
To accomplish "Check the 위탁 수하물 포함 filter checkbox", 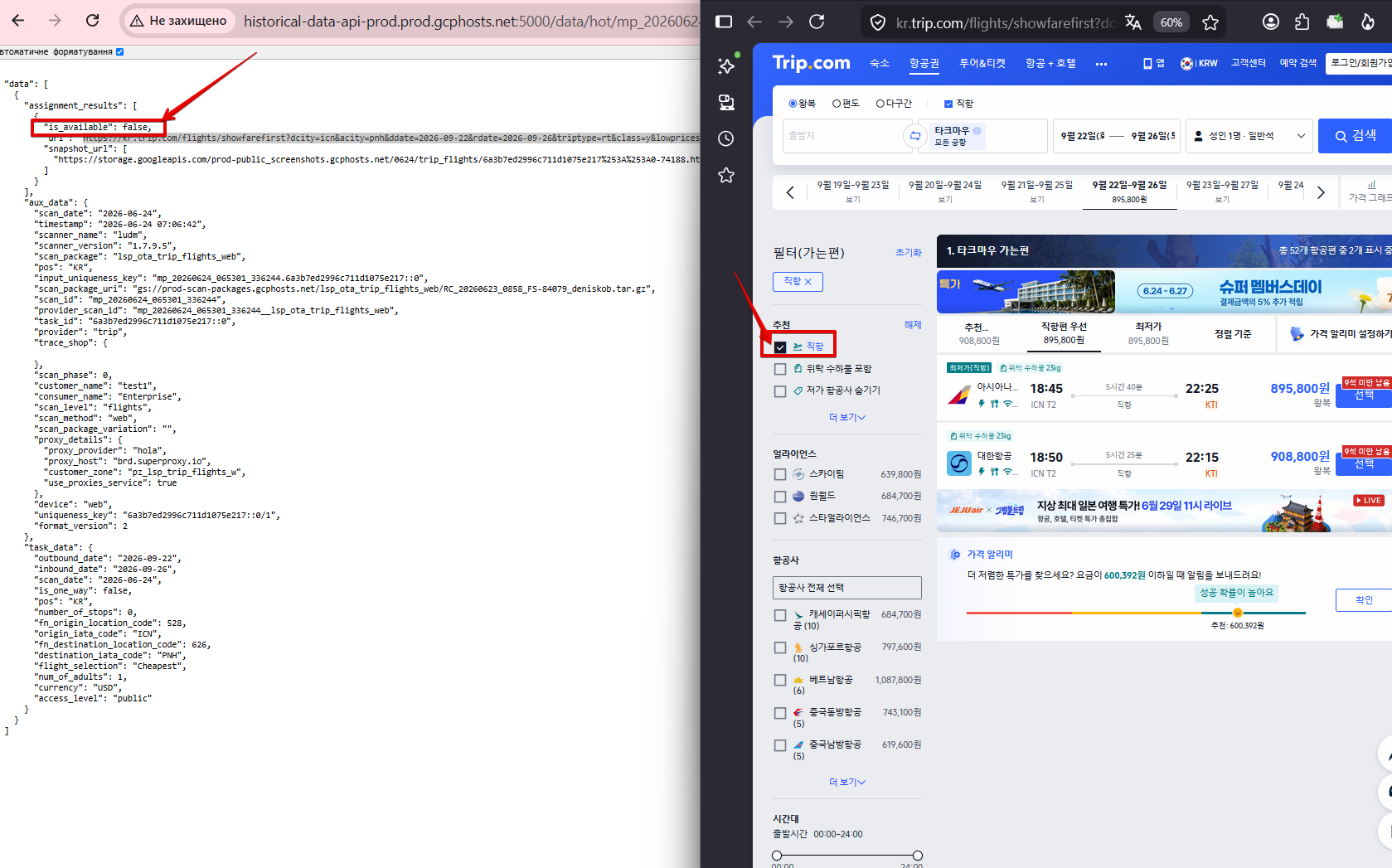I will coord(780,369).
